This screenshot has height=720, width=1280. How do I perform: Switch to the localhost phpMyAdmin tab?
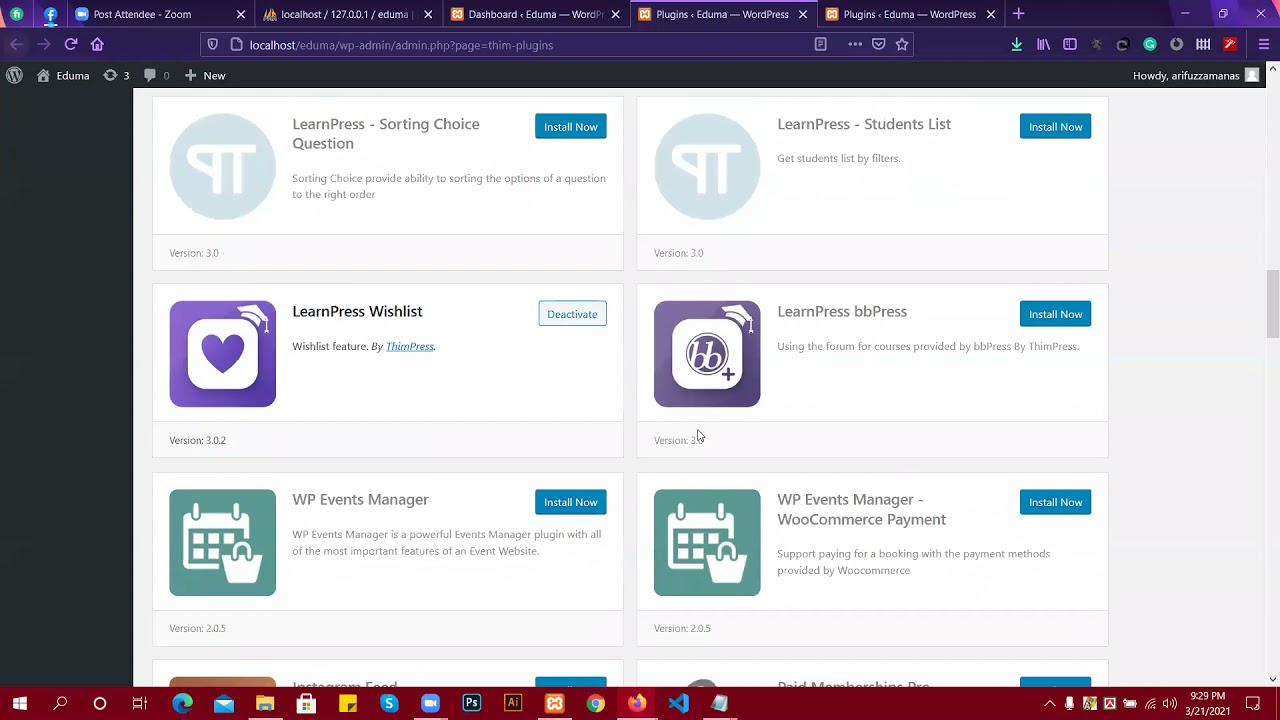(x=345, y=14)
